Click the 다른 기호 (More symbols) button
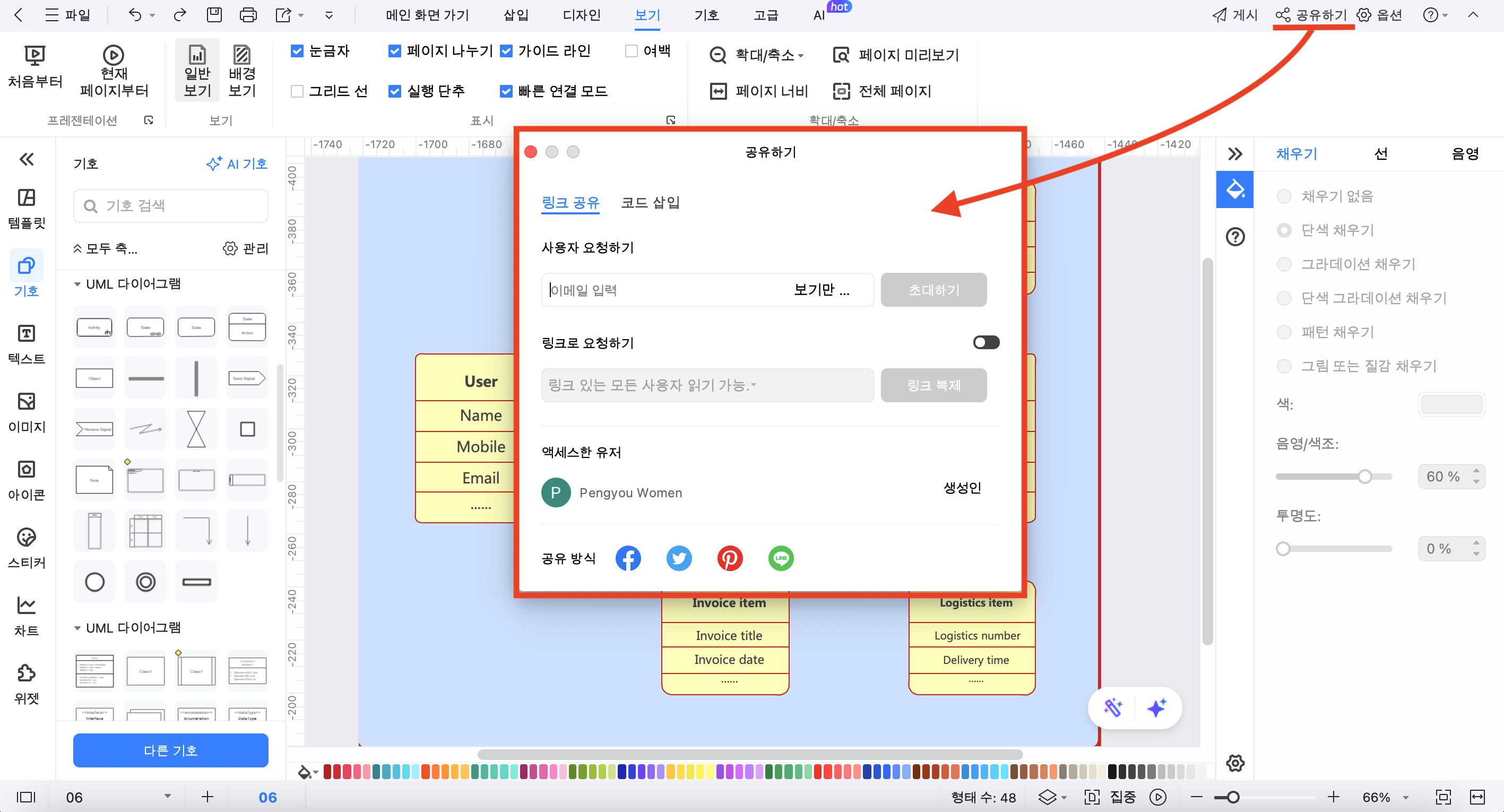 coord(170,750)
